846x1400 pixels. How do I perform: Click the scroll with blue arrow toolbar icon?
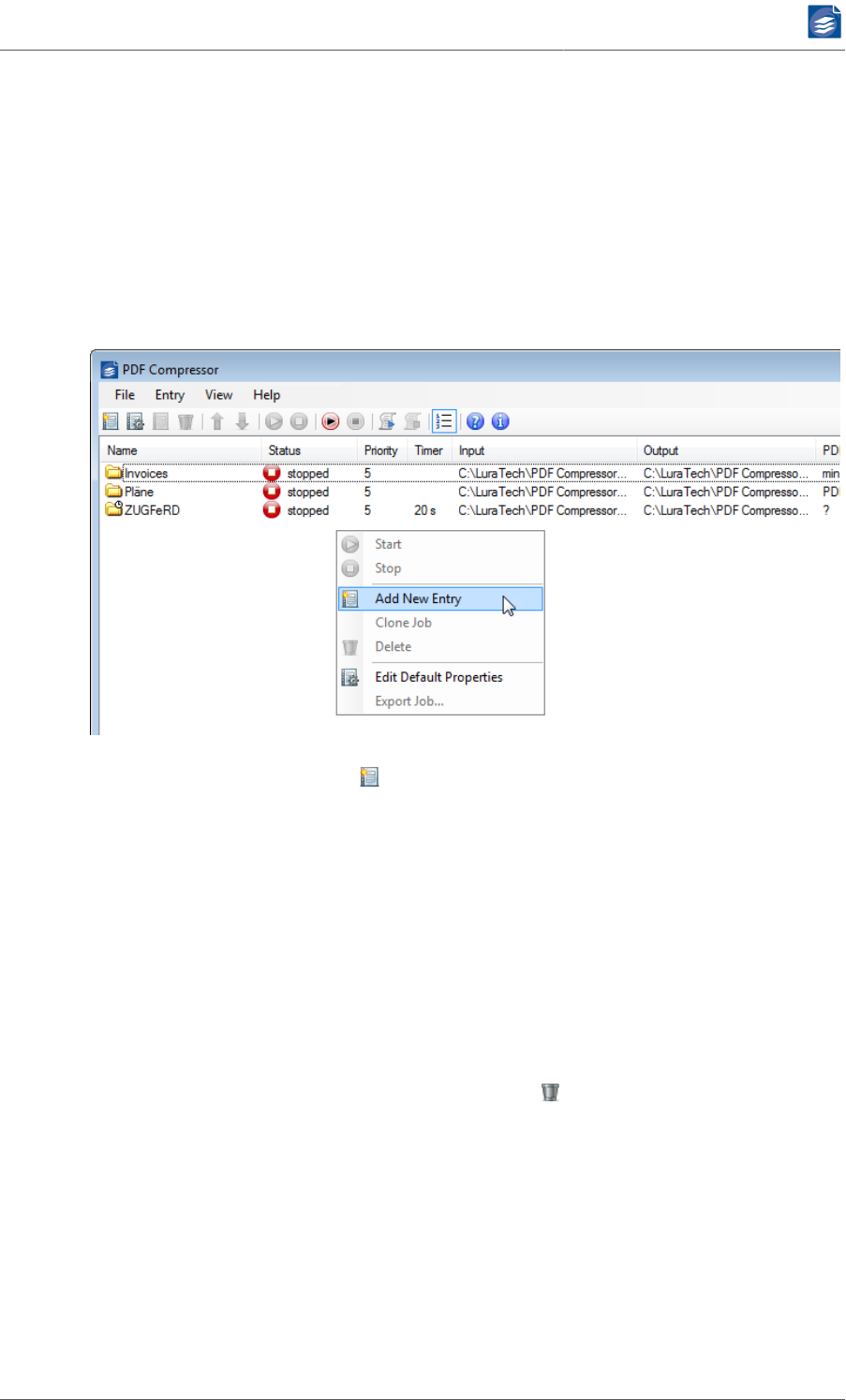(x=387, y=421)
